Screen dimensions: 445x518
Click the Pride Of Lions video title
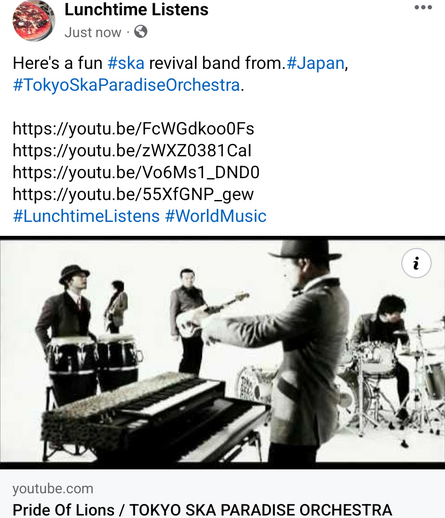tap(202, 510)
